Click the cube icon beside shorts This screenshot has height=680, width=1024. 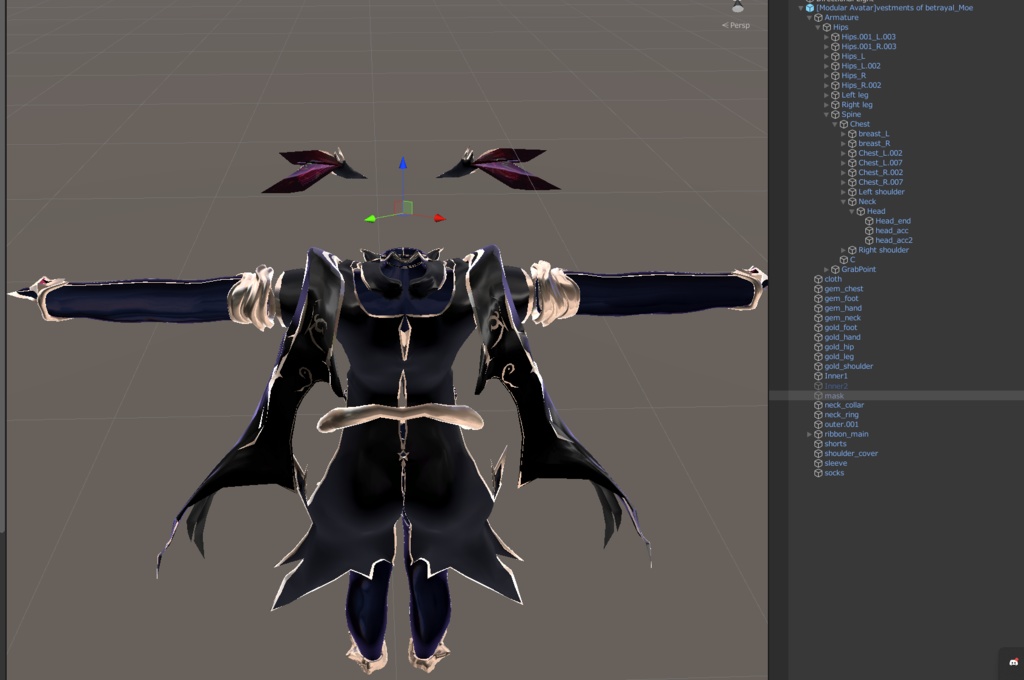[818, 444]
